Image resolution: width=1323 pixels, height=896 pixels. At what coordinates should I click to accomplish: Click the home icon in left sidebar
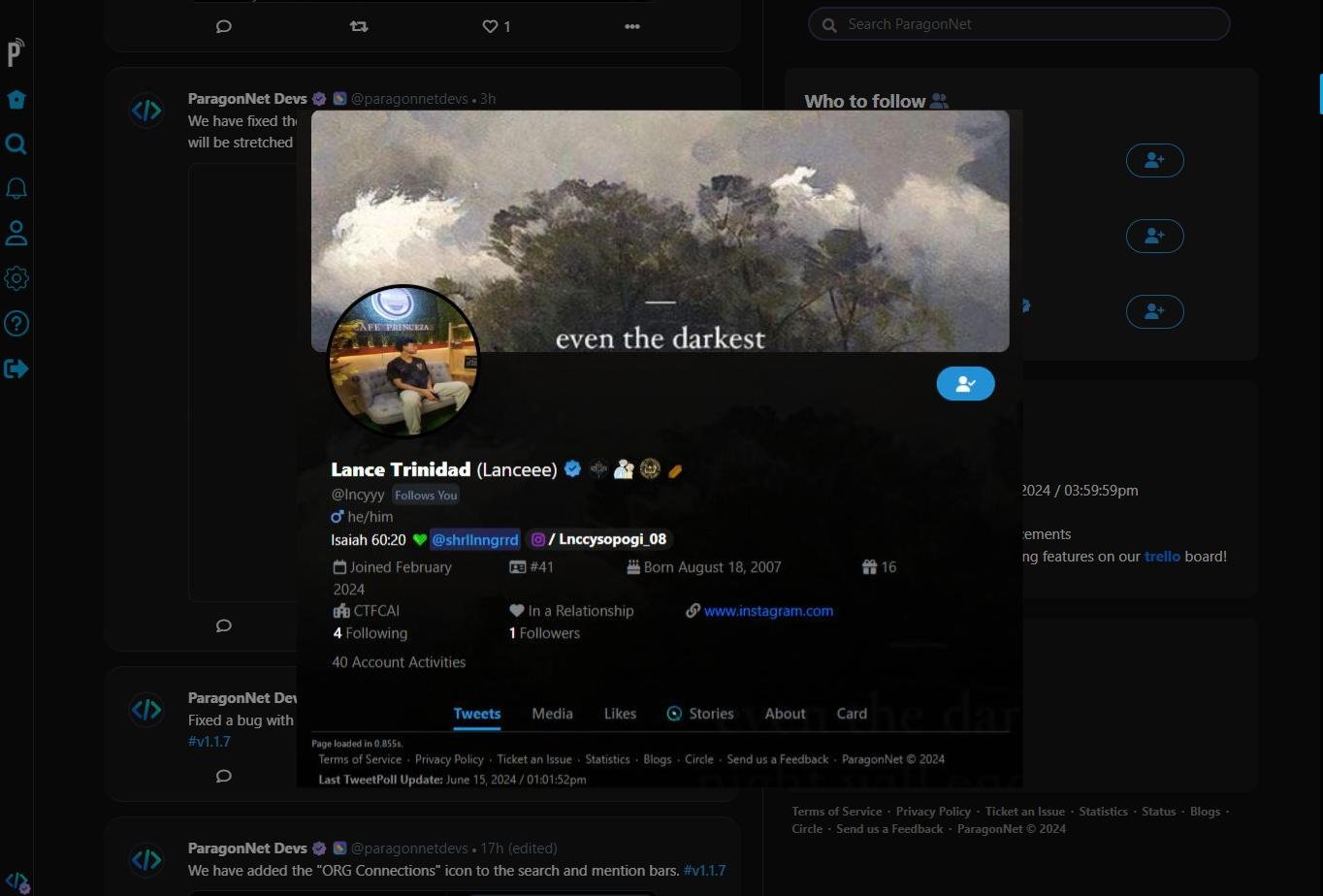coord(16,100)
